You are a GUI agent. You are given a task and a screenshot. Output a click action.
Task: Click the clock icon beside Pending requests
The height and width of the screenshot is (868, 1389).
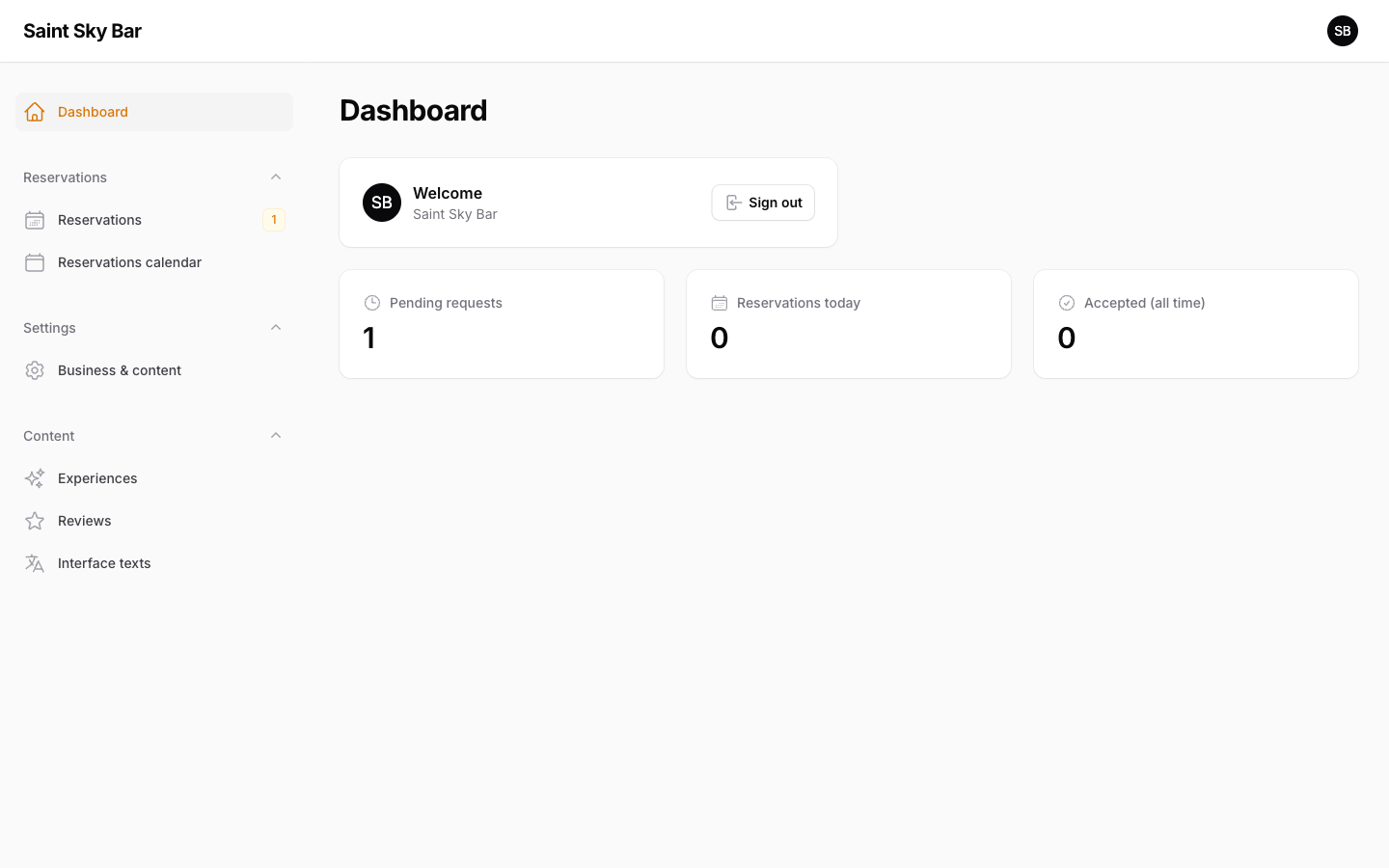pos(372,303)
